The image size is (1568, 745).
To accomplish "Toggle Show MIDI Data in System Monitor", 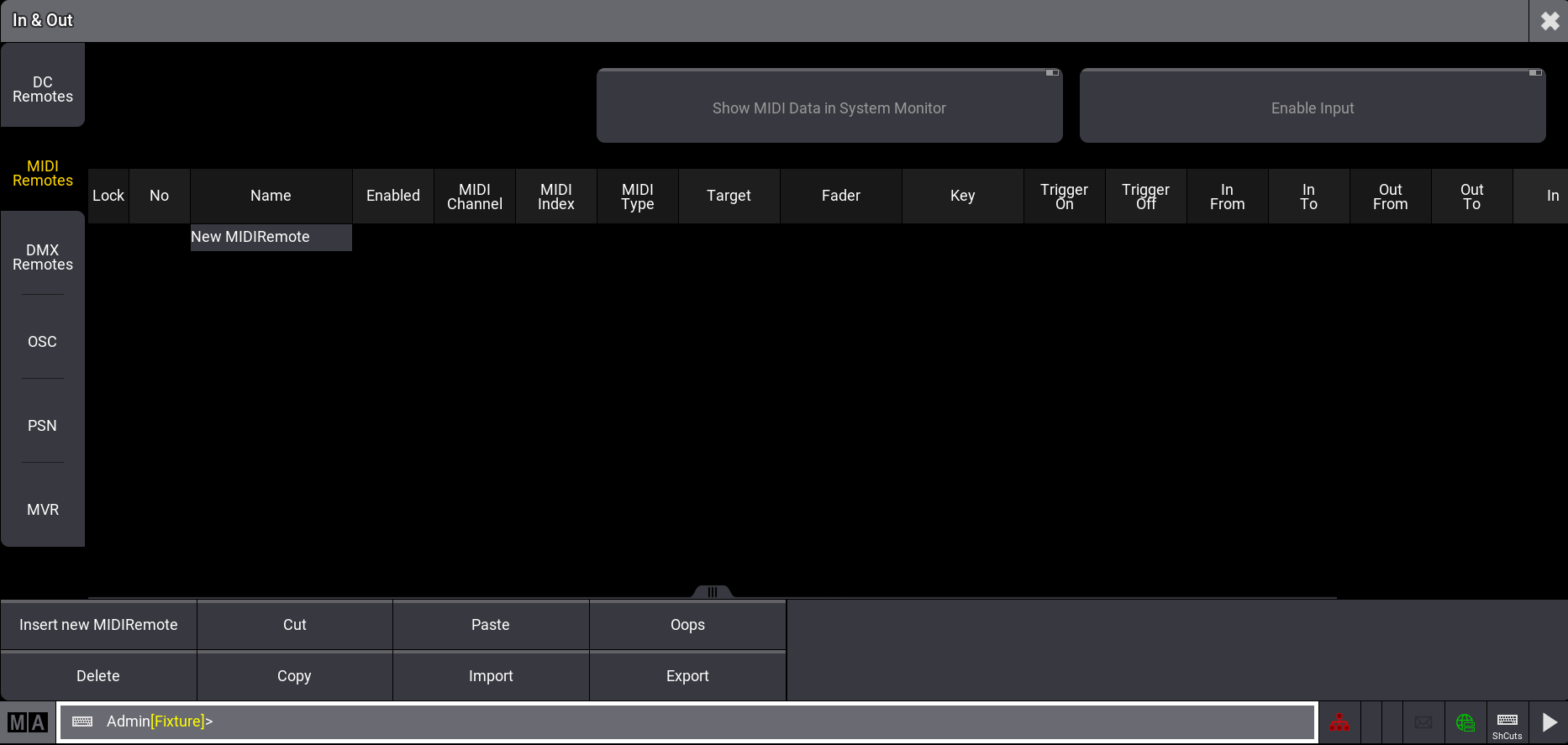I will tap(829, 107).
